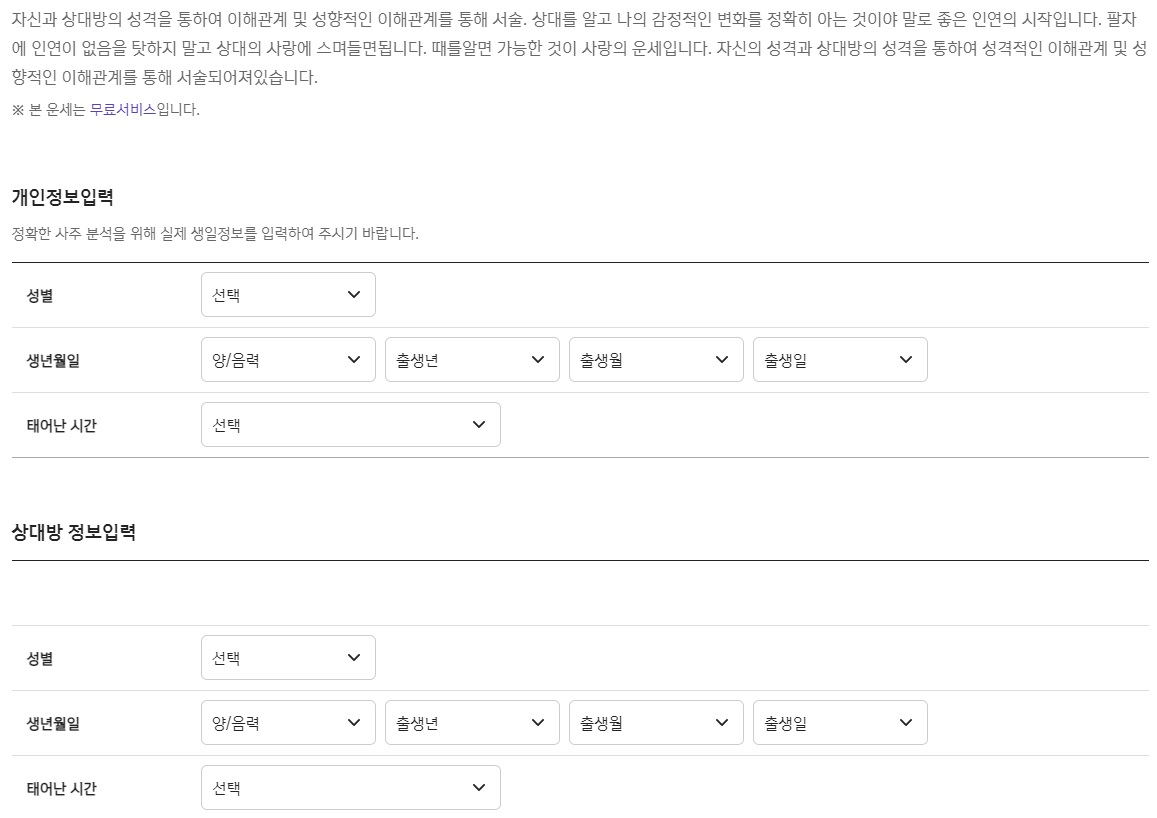Click the chevron on partner's 성별 selector
This screenshot has width=1157, height=818.
click(352, 657)
